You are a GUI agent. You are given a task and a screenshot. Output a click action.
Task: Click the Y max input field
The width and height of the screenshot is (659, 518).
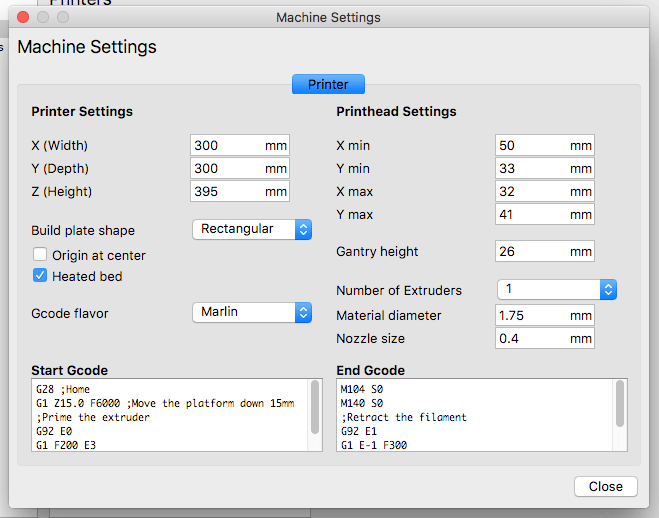(545, 214)
